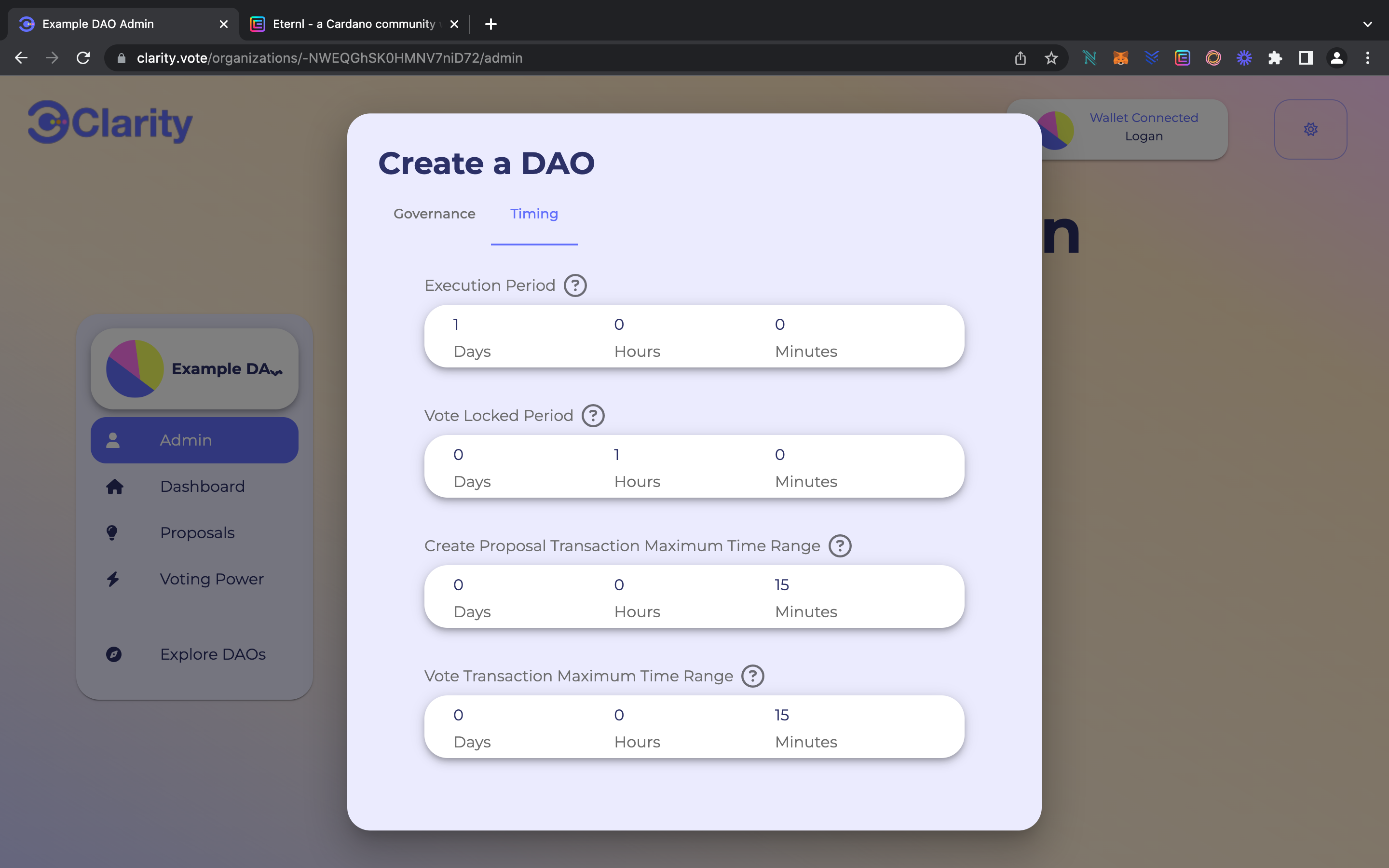Select the Timing tab
Image resolution: width=1389 pixels, height=868 pixels.
coord(534,214)
